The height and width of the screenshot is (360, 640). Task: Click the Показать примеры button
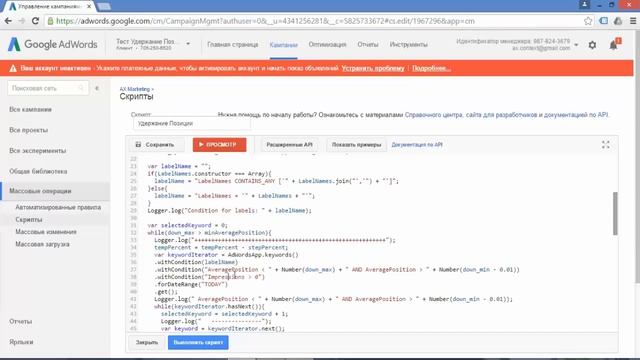(356, 144)
